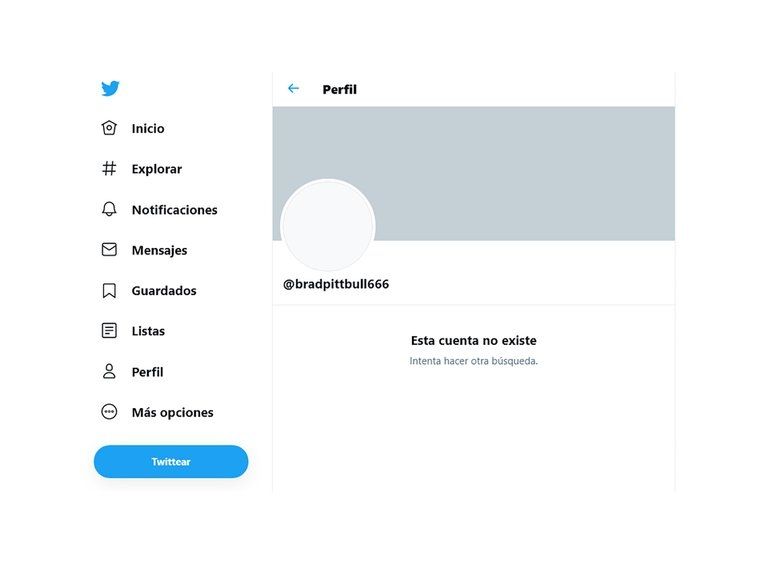Go back using the arrow icon

(293, 89)
